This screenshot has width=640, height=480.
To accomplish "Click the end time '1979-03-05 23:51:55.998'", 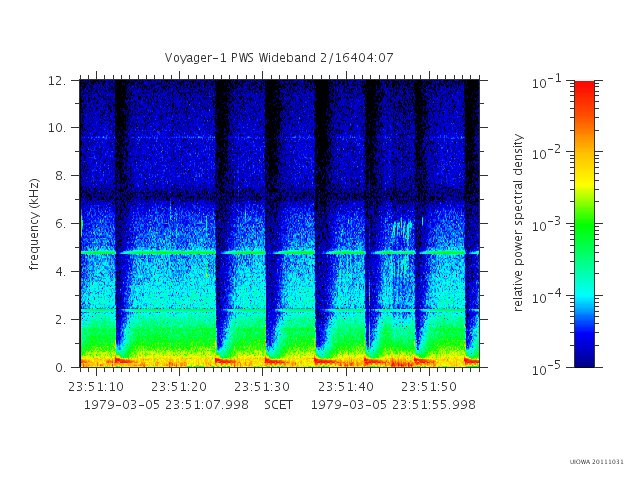I will 393,405.
